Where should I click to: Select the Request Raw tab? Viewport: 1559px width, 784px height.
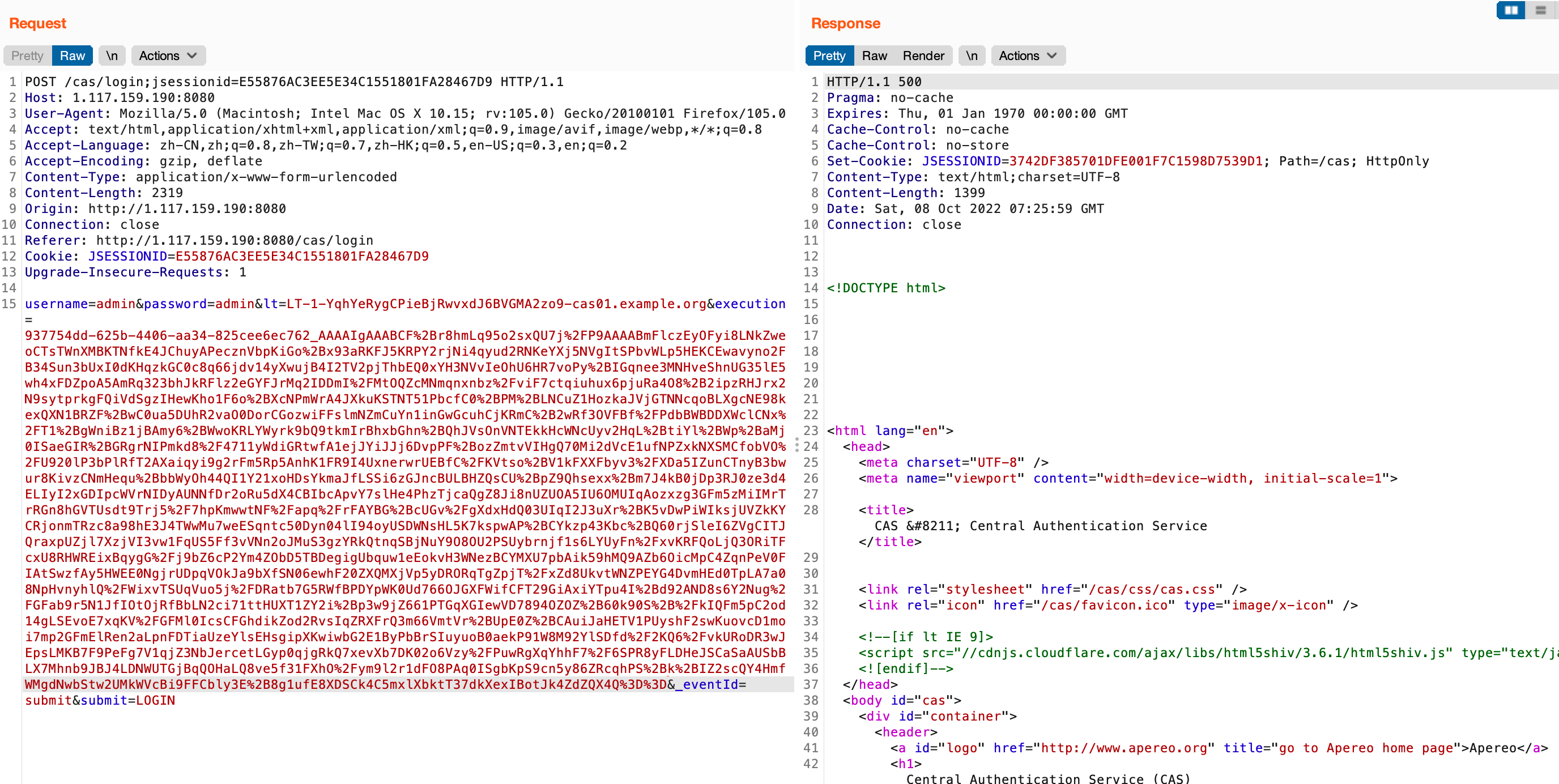click(72, 56)
